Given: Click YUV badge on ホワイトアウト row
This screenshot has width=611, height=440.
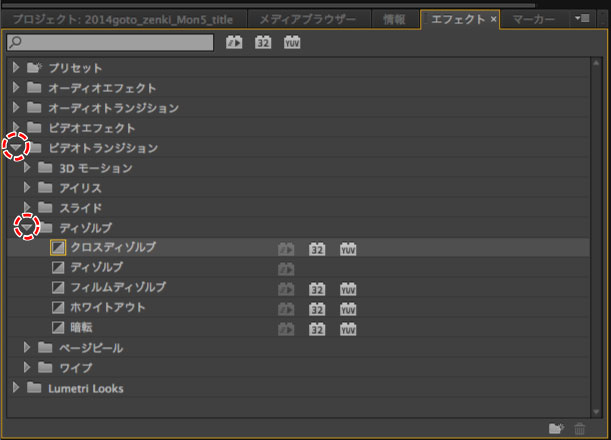Looking at the screenshot, I should coord(348,309).
